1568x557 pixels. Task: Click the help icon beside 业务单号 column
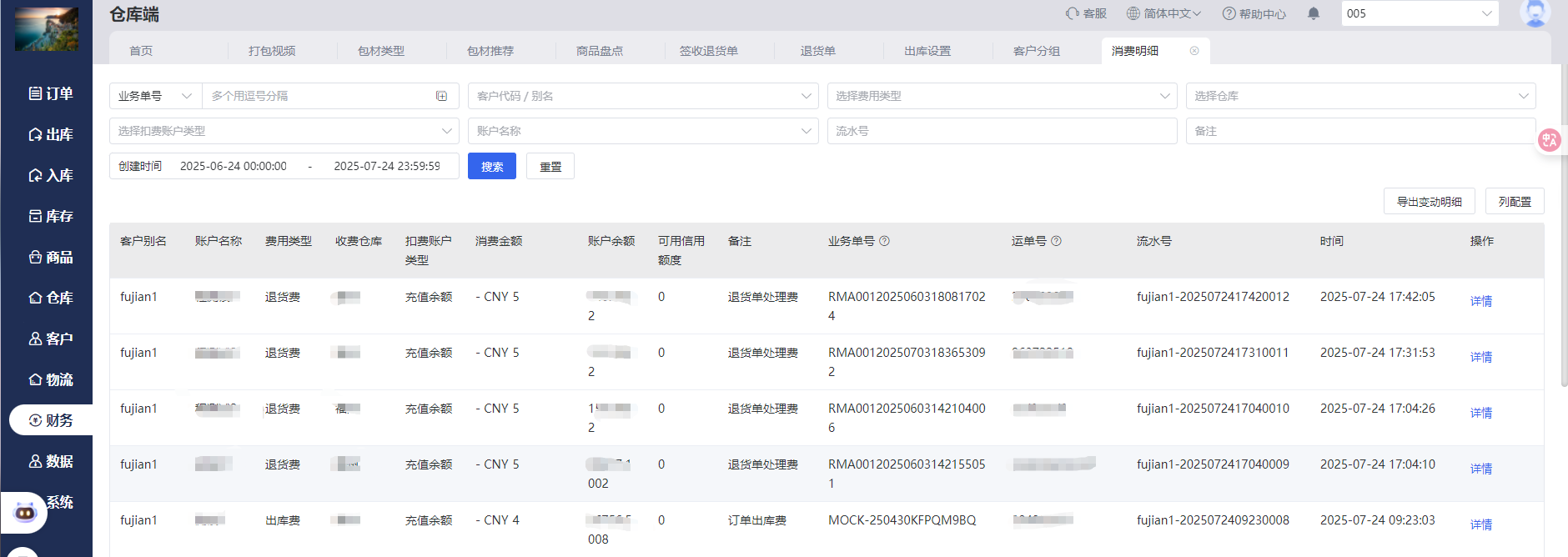click(x=885, y=241)
